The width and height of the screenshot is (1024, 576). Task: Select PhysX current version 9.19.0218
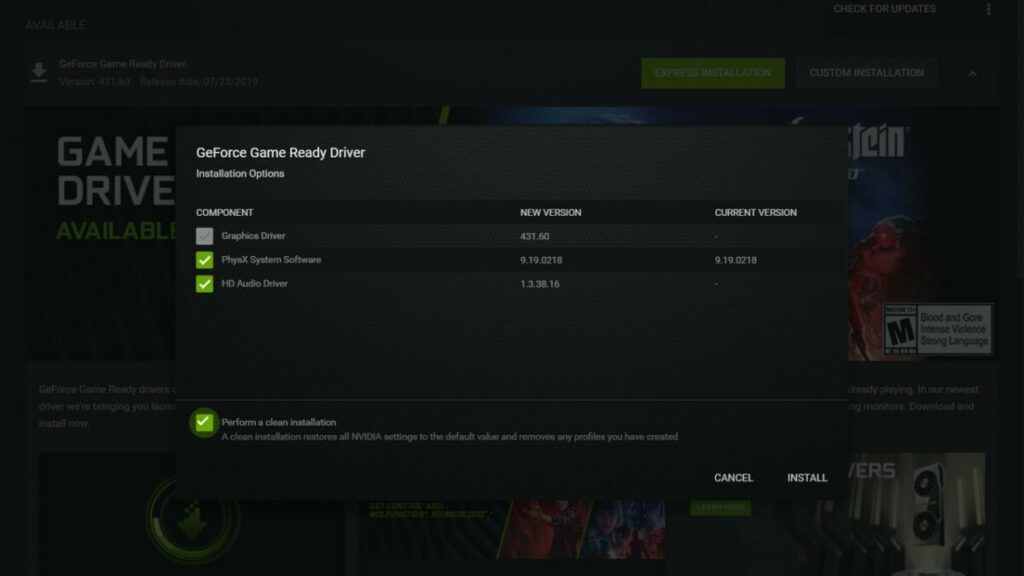point(735,260)
